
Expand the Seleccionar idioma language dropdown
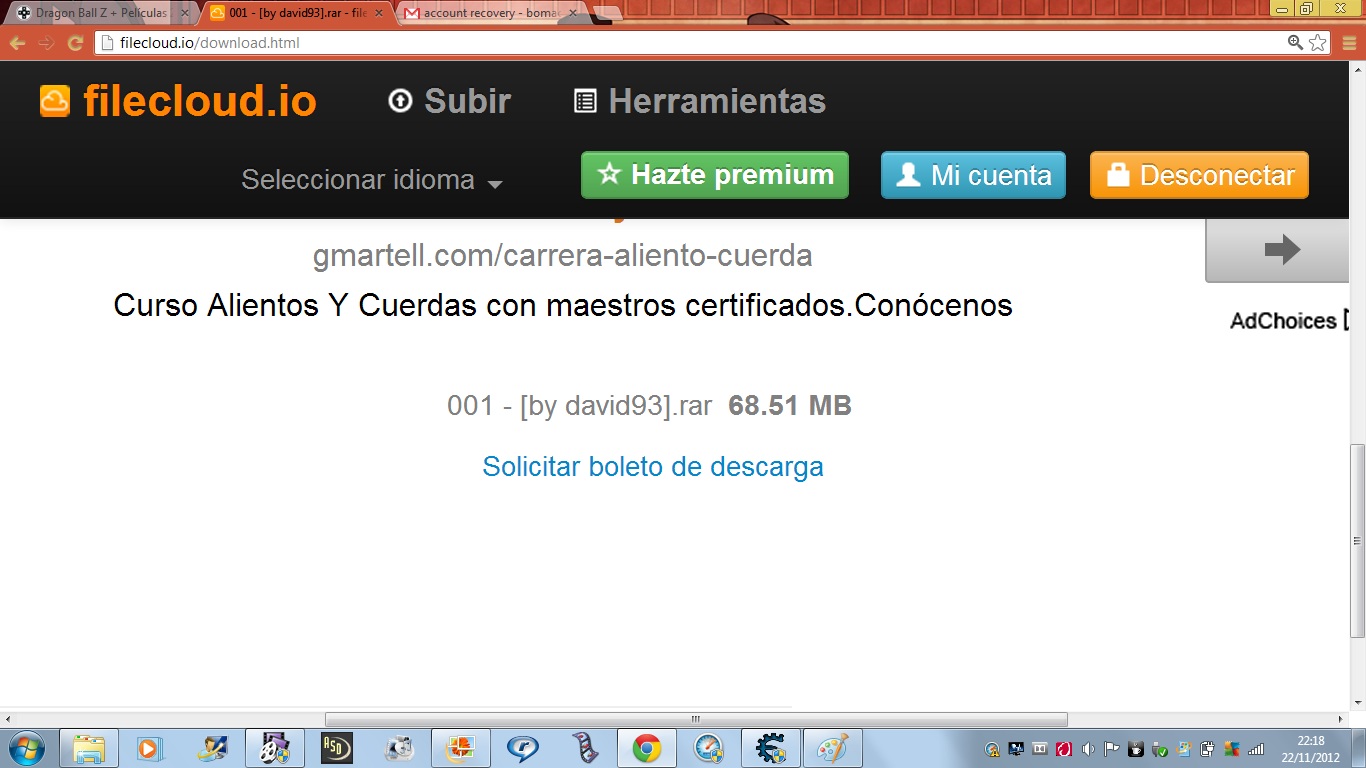pyautogui.click(x=372, y=180)
